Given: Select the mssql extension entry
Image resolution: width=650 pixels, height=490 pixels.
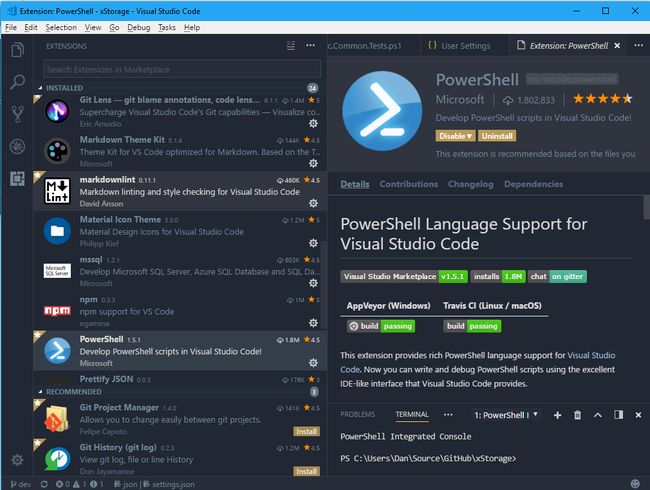Looking at the screenshot, I should click(180, 271).
